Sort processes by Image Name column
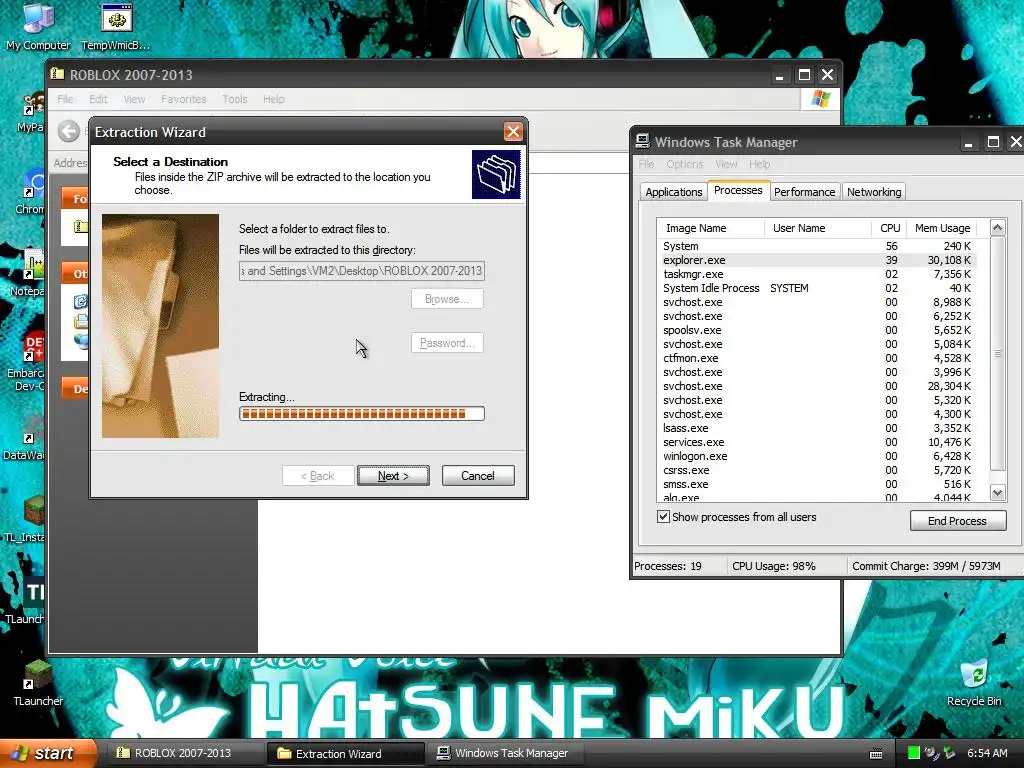Screen dimensions: 1024x768 [711, 228]
